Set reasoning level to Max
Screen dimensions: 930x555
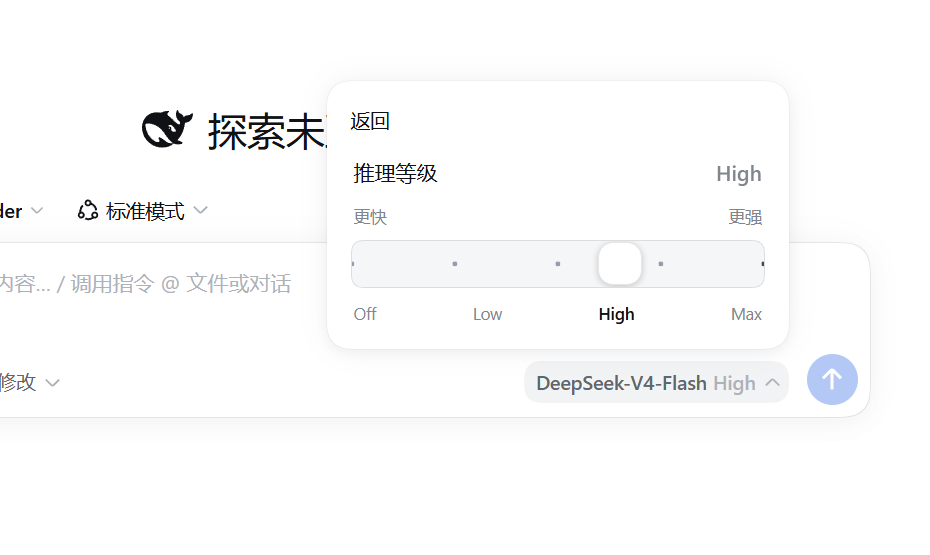click(746, 314)
